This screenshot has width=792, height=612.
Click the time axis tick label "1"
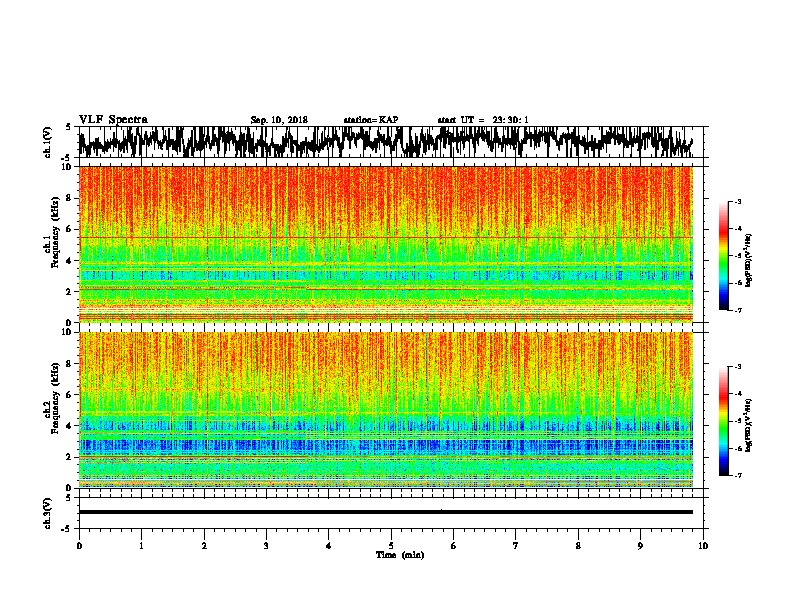coord(141,546)
